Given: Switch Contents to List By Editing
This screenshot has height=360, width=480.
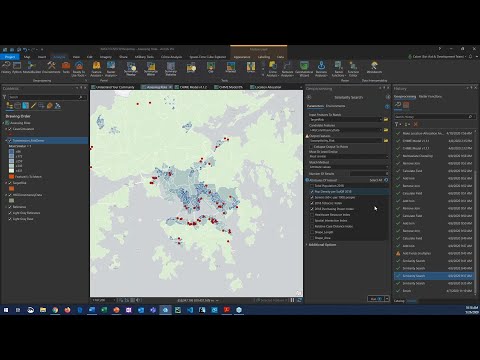Looking at the screenshot, I should coord(33,106).
